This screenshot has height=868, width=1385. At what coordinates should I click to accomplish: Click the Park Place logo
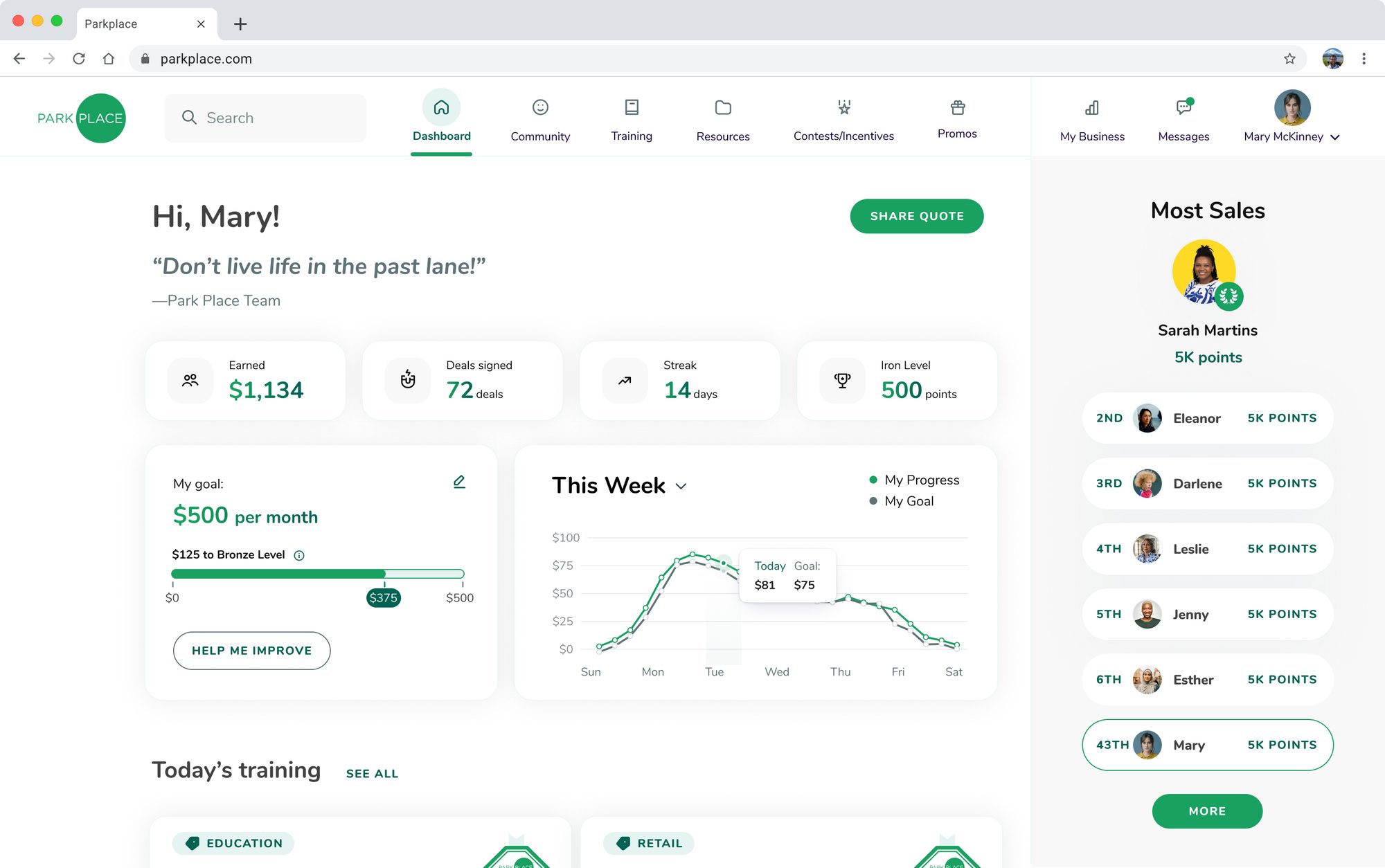pyautogui.click(x=81, y=118)
